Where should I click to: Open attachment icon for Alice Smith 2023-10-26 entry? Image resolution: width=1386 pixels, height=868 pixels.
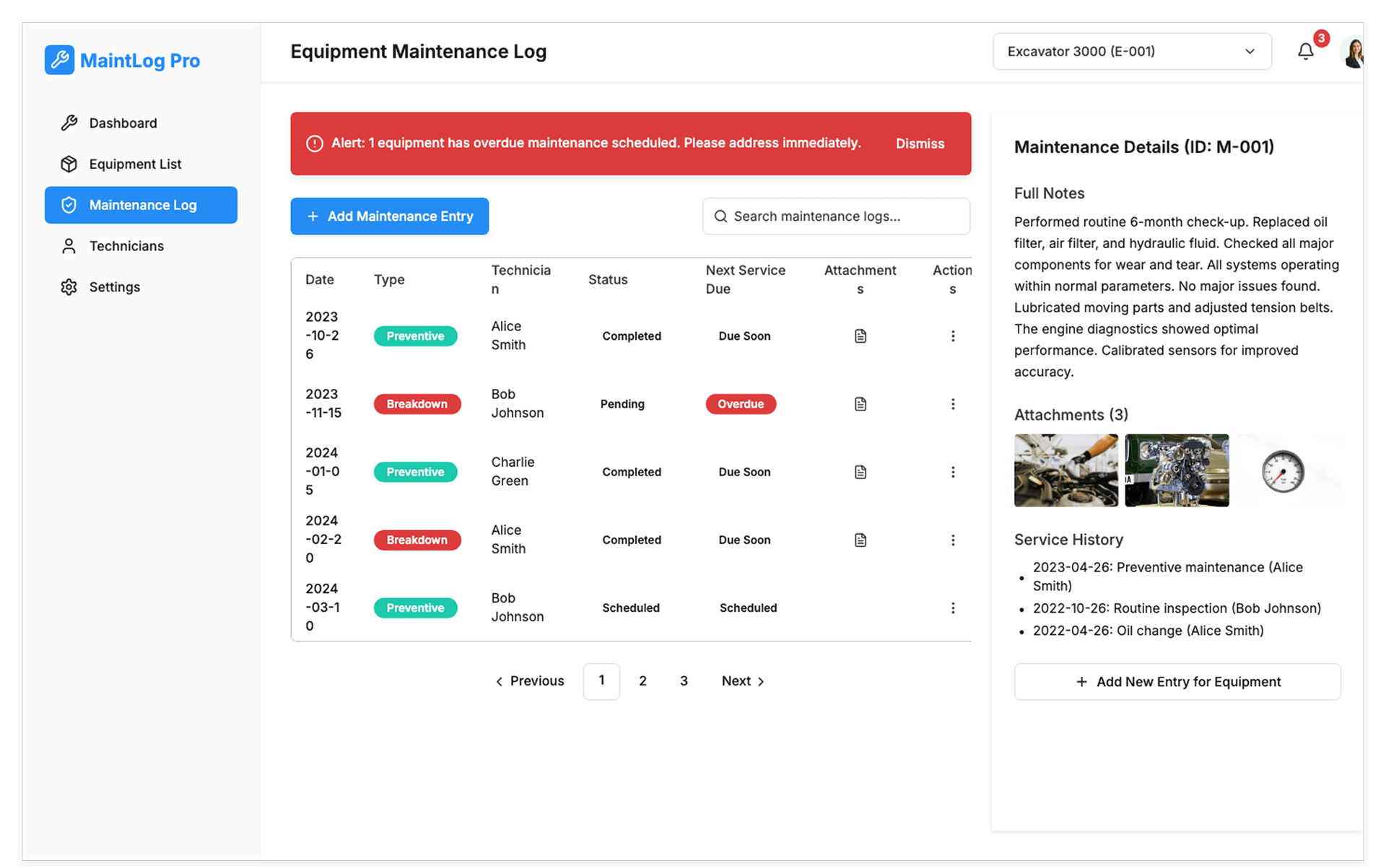pyautogui.click(x=860, y=336)
